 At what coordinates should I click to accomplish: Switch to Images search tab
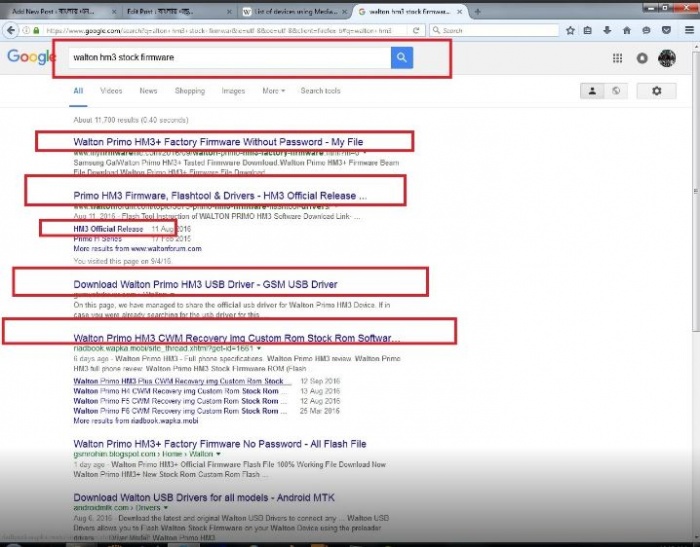coord(233,91)
